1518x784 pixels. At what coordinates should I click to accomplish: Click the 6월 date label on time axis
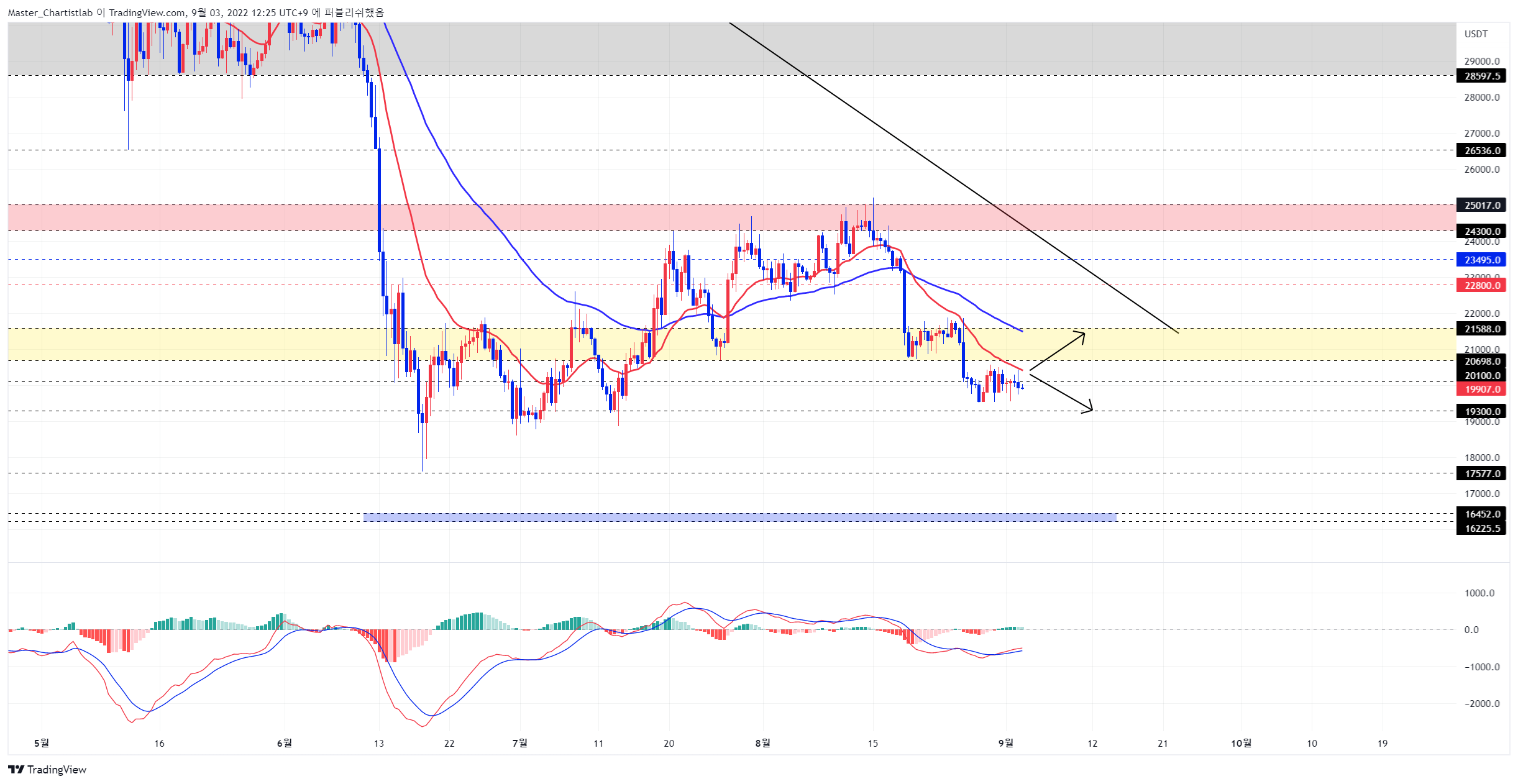pyautogui.click(x=285, y=743)
